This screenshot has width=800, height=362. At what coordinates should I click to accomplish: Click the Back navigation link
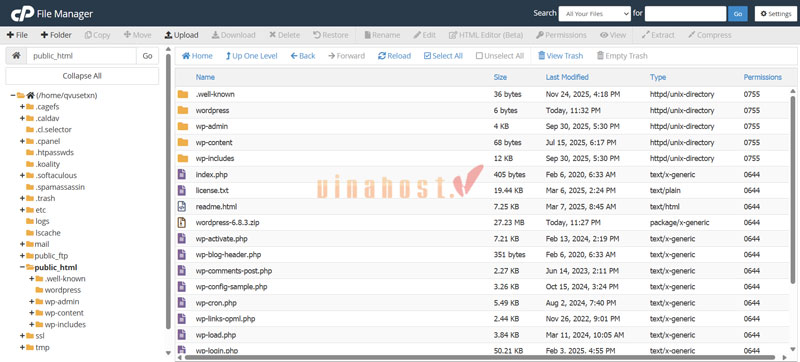303,56
